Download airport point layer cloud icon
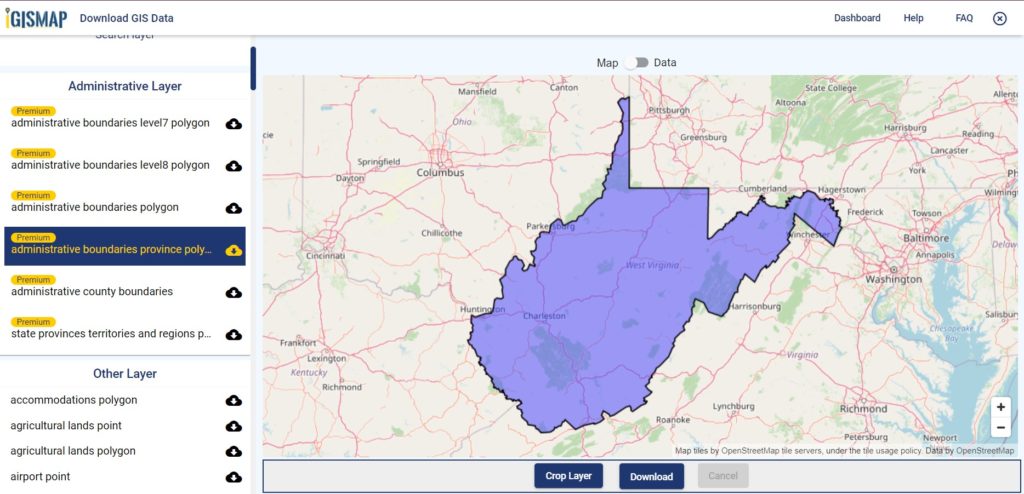The width and height of the screenshot is (1024, 494). coord(234,477)
